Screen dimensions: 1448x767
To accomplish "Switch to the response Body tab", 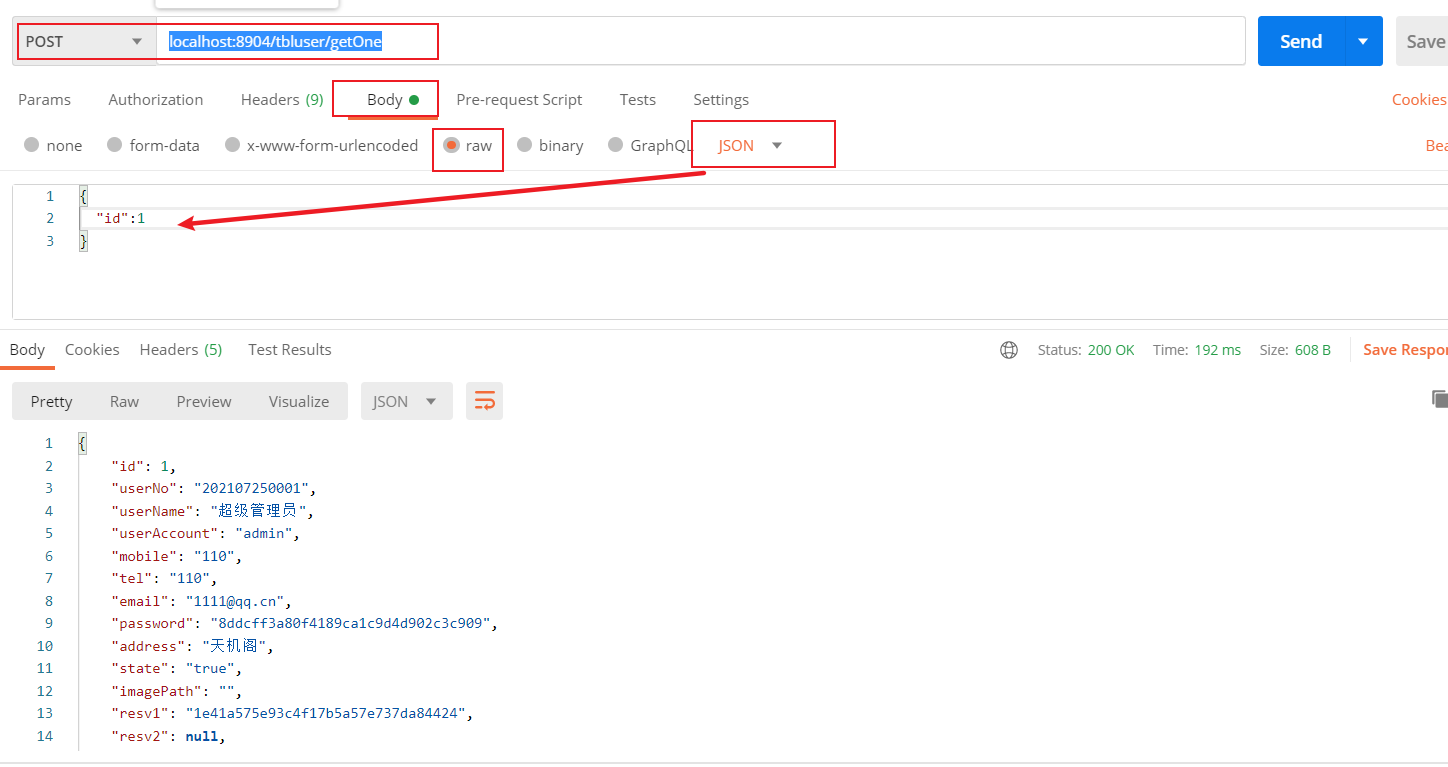I will 27,349.
